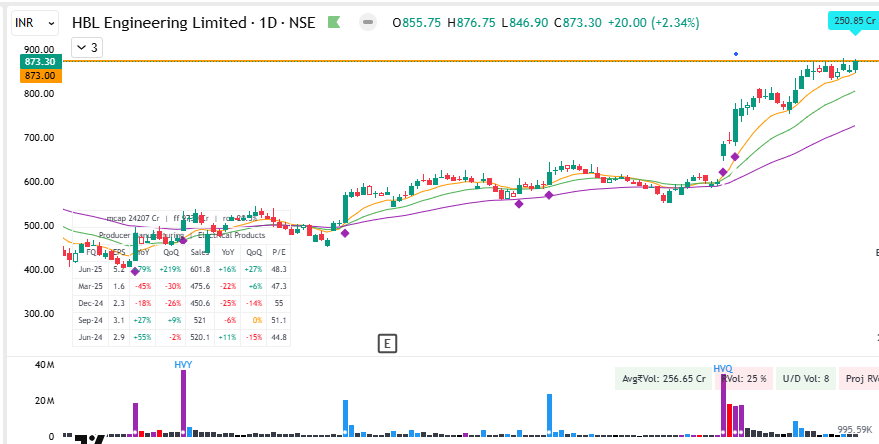The width and height of the screenshot is (879, 444).
Task: Click the Sales column header
Action: click(200, 252)
